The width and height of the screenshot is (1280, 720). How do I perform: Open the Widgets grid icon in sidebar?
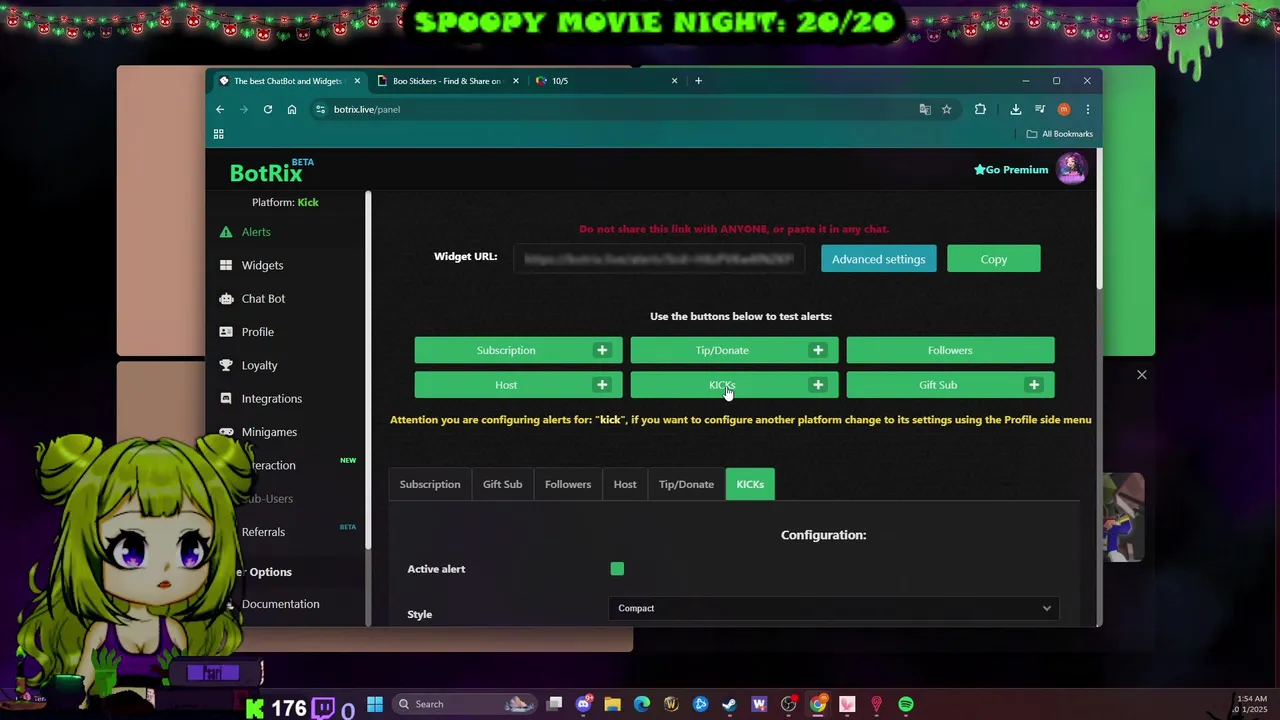click(x=226, y=265)
